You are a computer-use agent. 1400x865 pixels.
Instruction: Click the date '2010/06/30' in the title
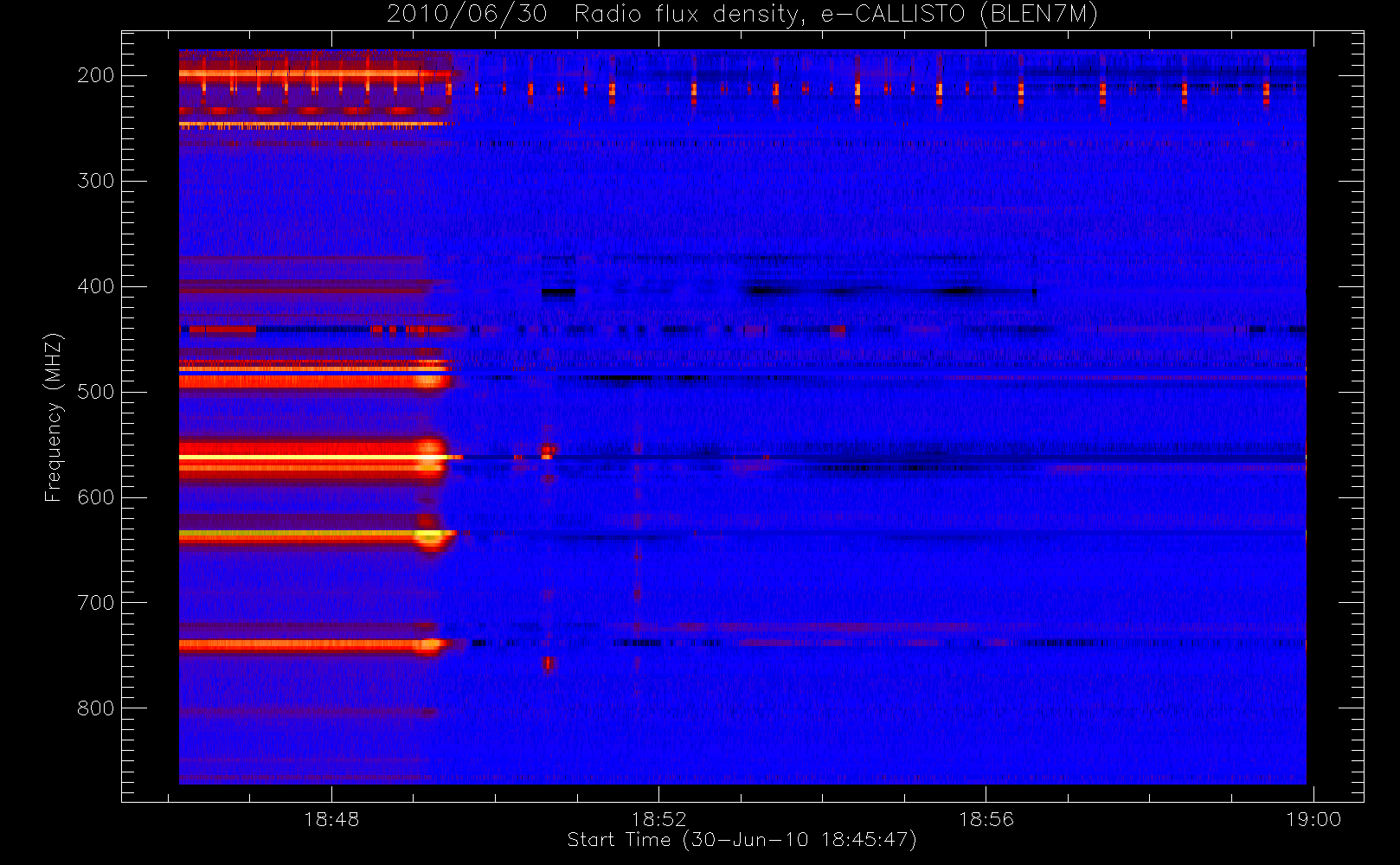(x=467, y=14)
